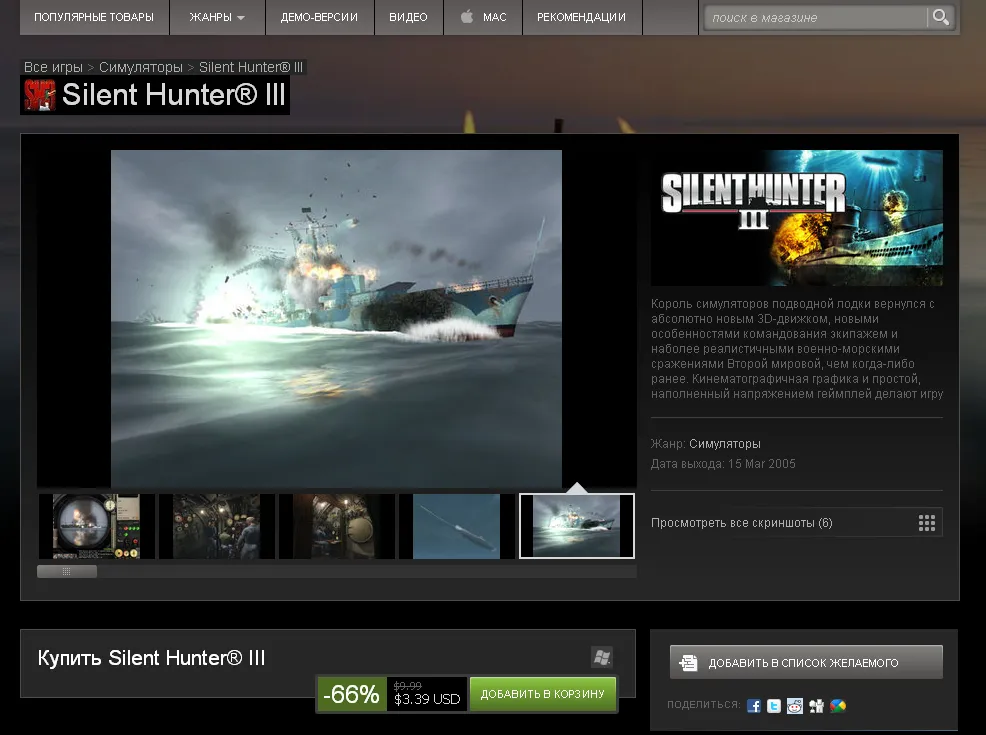Viewport: 986px width, 735px height.
Task: Go to Демо-версии section
Action: (319, 17)
